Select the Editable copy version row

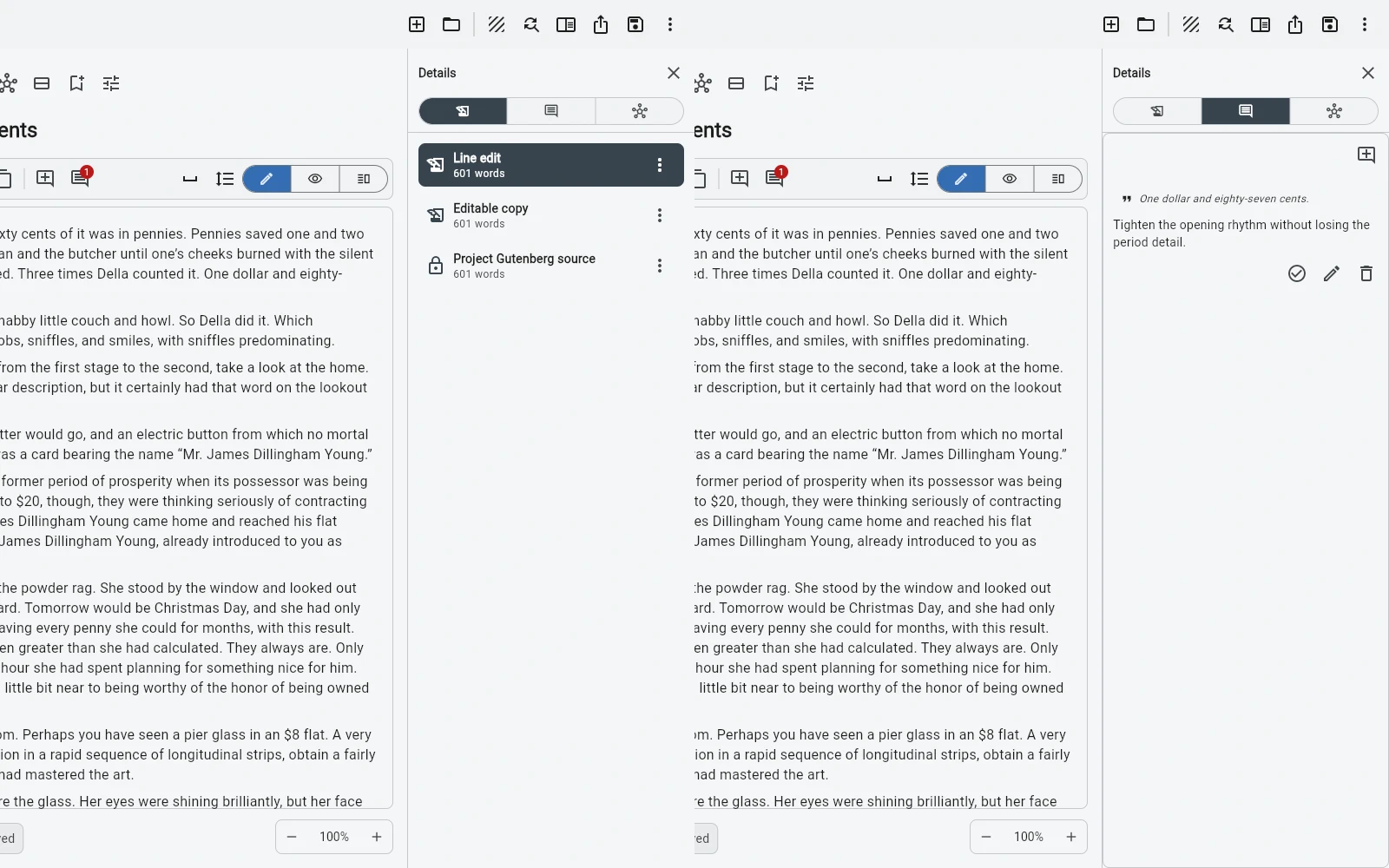(551, 215)
